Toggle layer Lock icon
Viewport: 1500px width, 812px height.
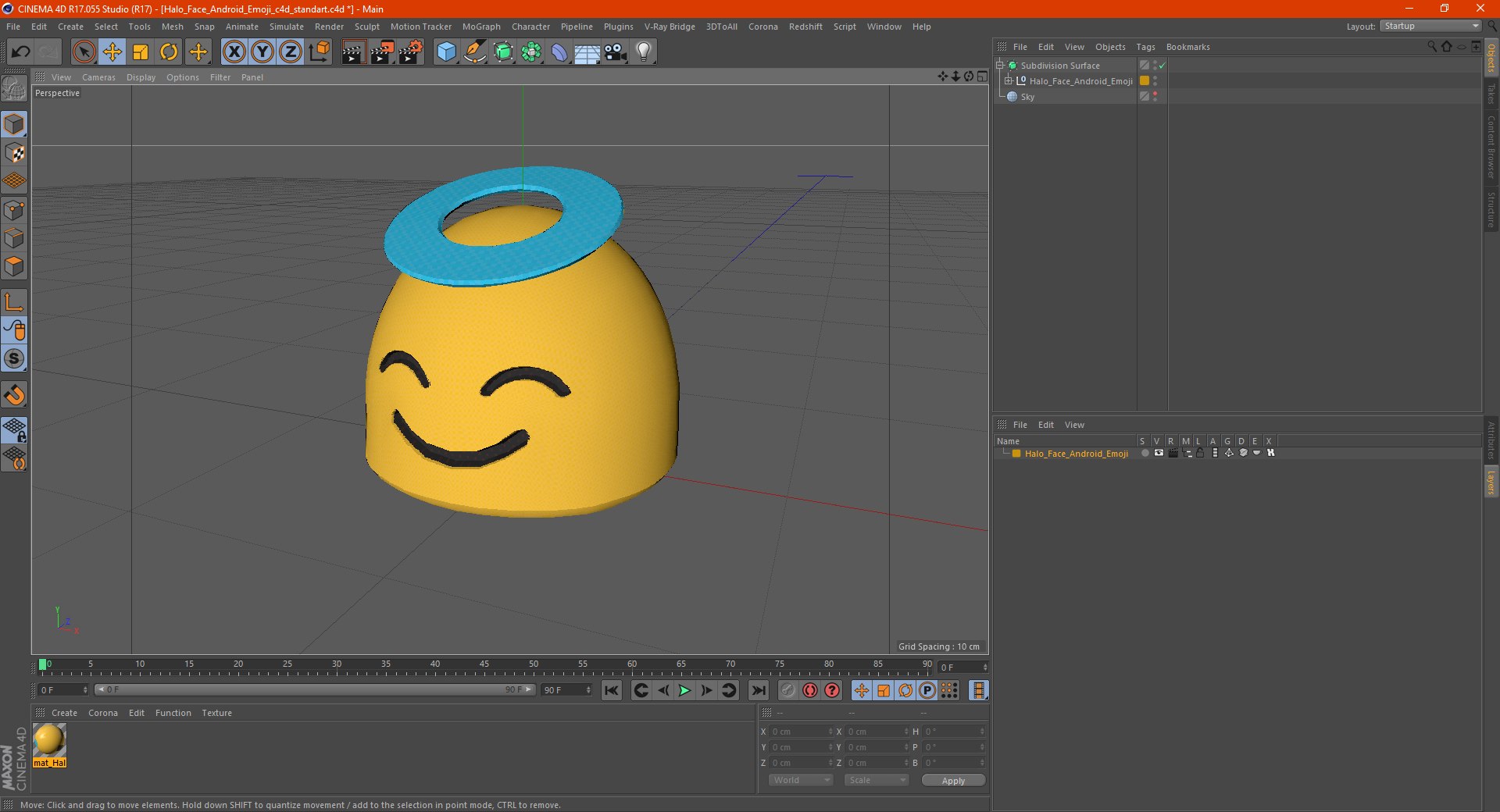(x=1200, y=453)
